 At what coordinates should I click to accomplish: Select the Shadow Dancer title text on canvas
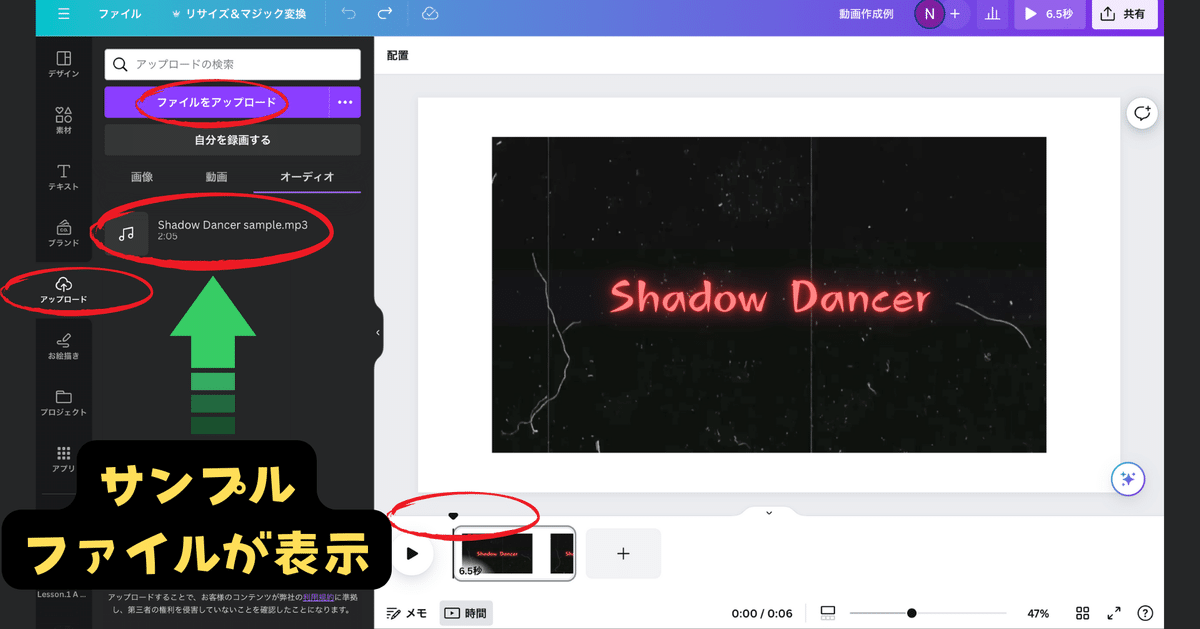769,298
